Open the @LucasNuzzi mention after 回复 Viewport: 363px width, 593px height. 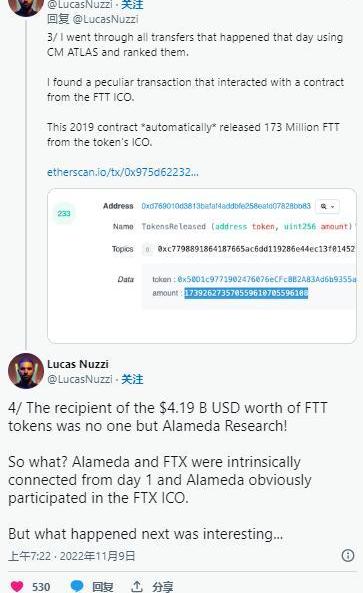coord(105,19)
